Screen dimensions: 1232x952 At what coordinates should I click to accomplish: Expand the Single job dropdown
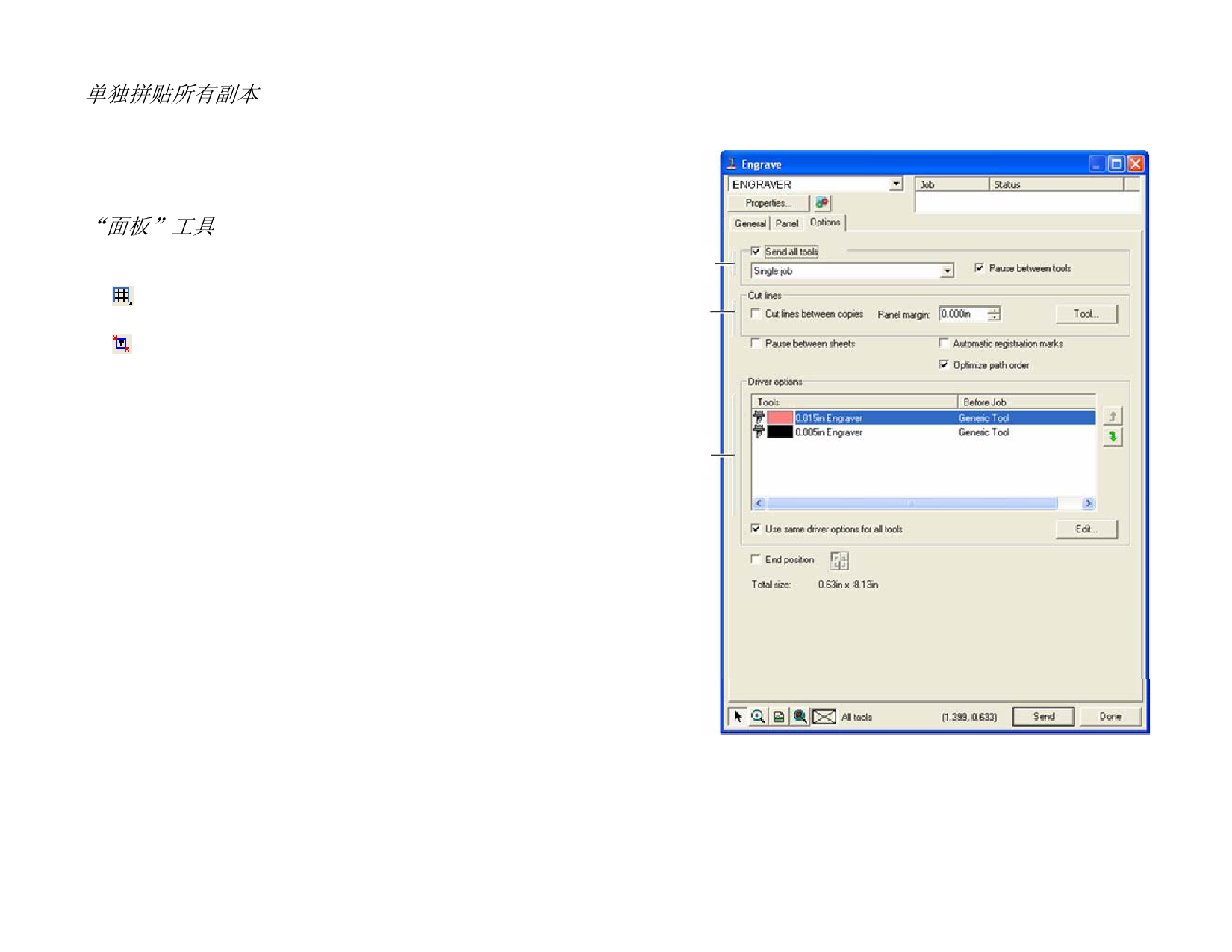pos(947,271)
